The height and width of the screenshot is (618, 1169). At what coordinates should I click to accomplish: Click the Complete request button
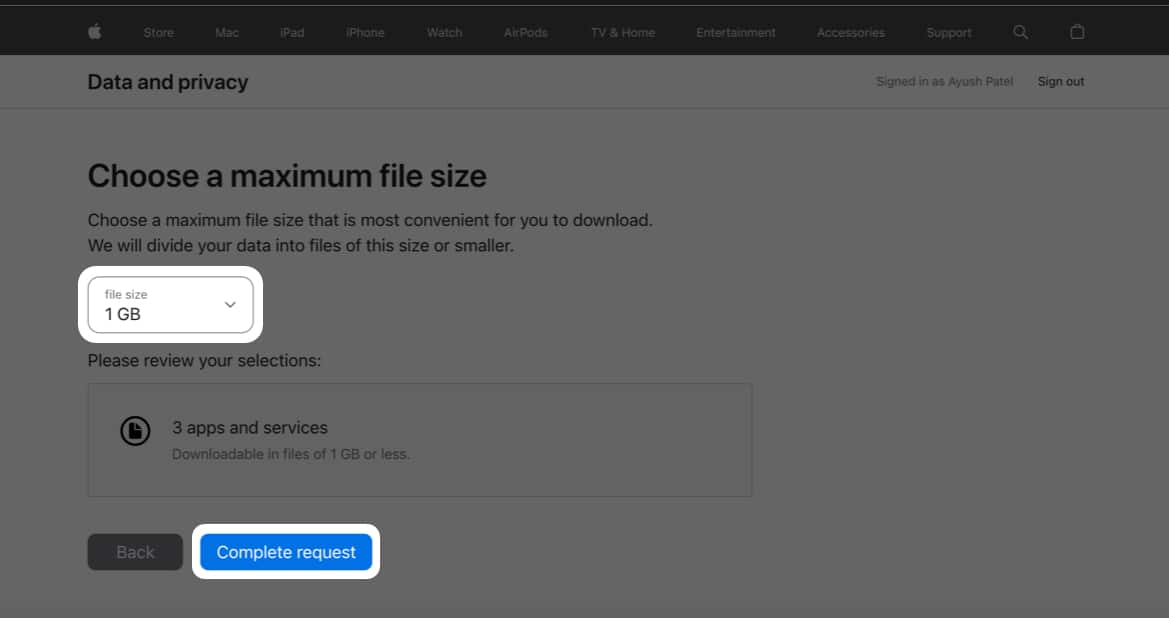[x=286, y=552]
